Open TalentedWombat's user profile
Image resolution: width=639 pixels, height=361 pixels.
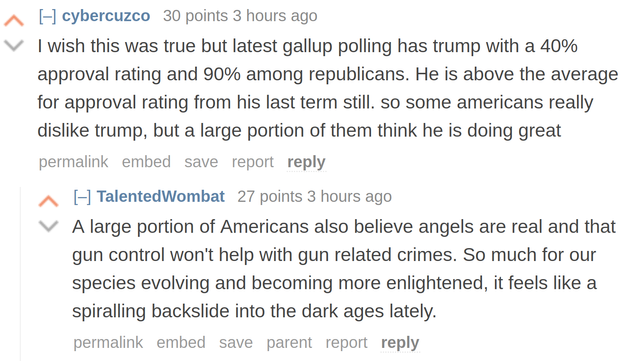161,196
